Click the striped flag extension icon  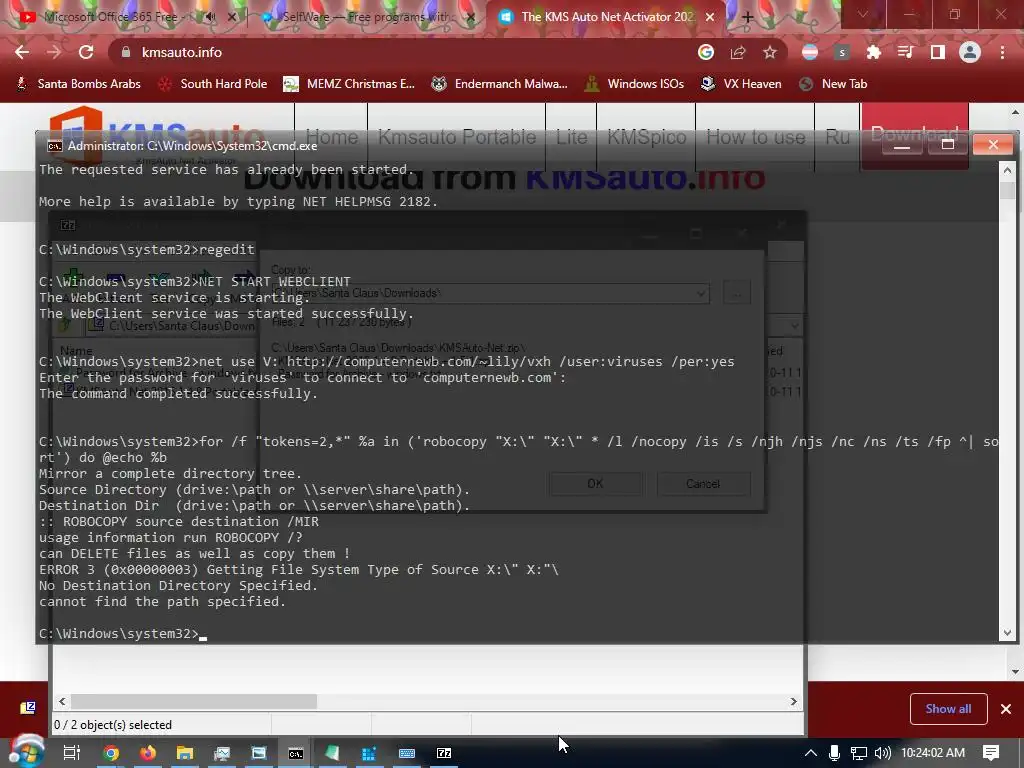(x=810, y=52)
